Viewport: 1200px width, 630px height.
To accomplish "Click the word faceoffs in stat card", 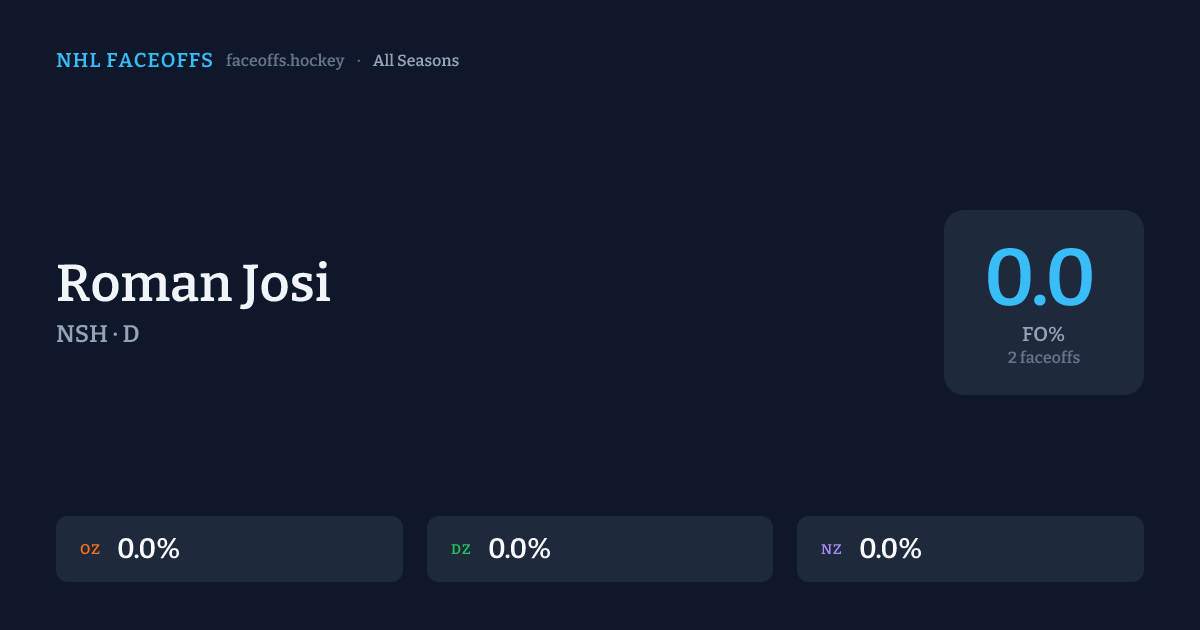I will click(x=1051, y=357).
